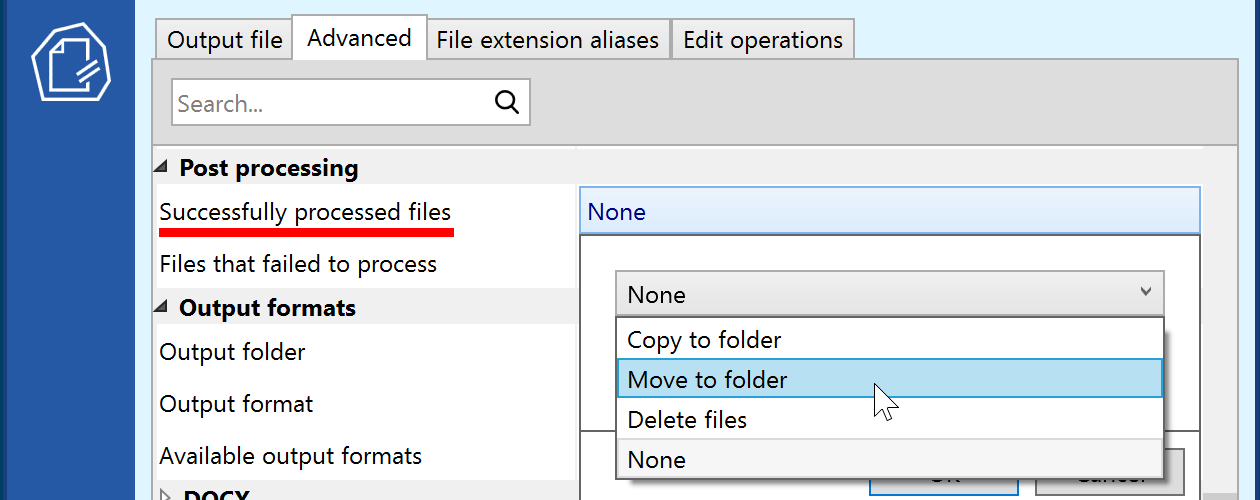
Task: Select the Files that failed to process setting
Action: (x=298, y=265)
